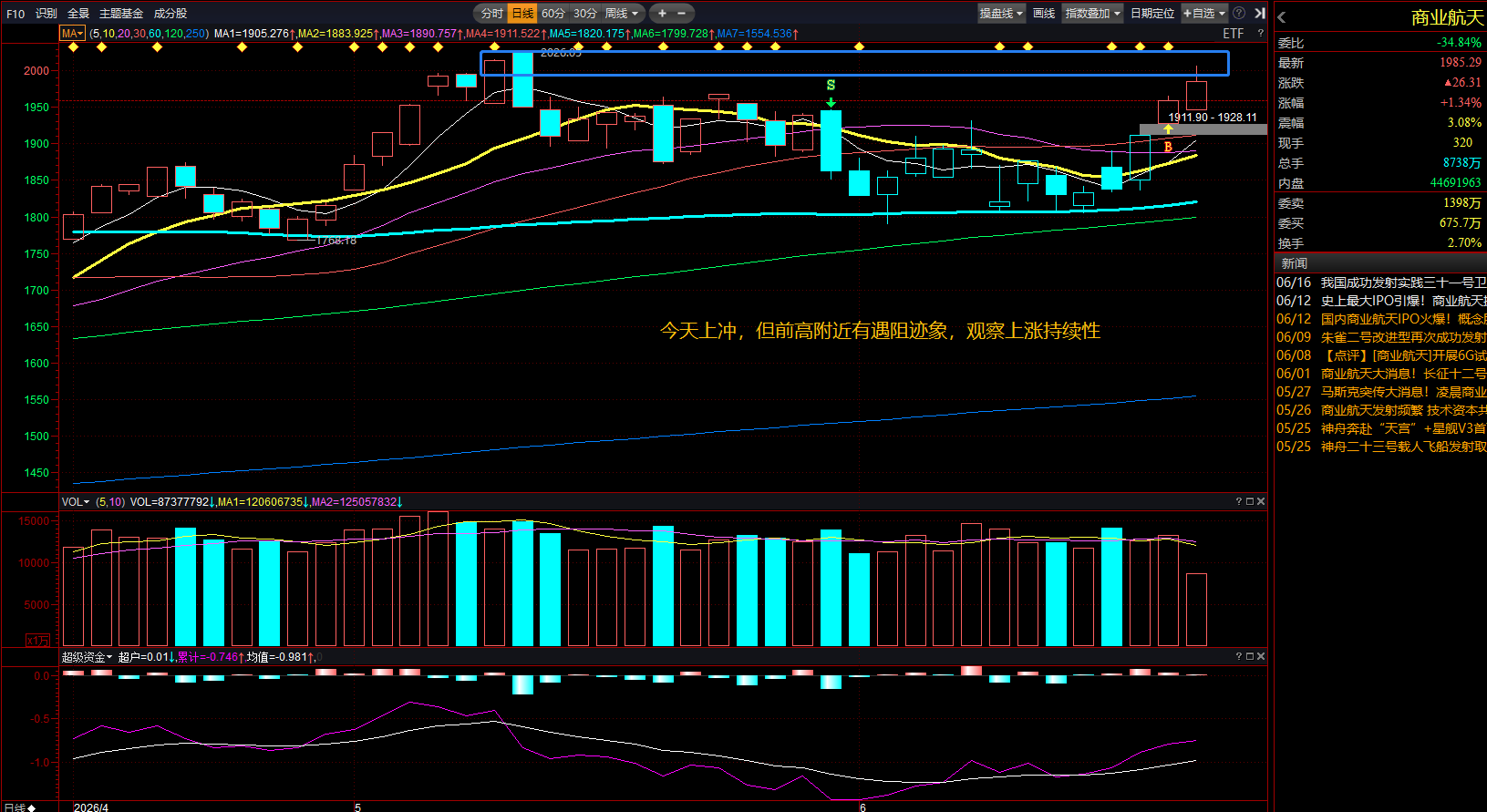Collapse side panel with left chevron
Viewport: 1487px width, 812px height.
click(1281, 17)
